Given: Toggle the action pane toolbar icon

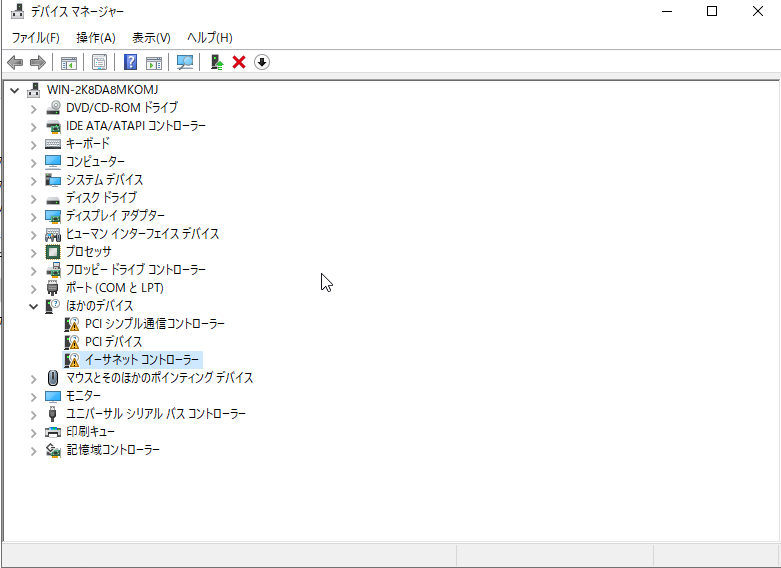Looking at the screenshot, I should pos(154,62).
